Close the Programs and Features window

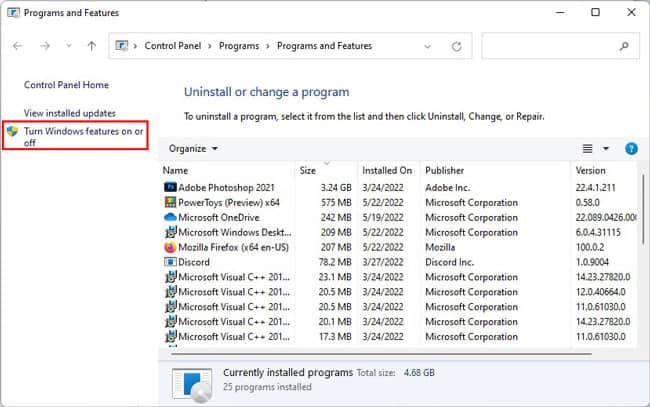[631, 12]
